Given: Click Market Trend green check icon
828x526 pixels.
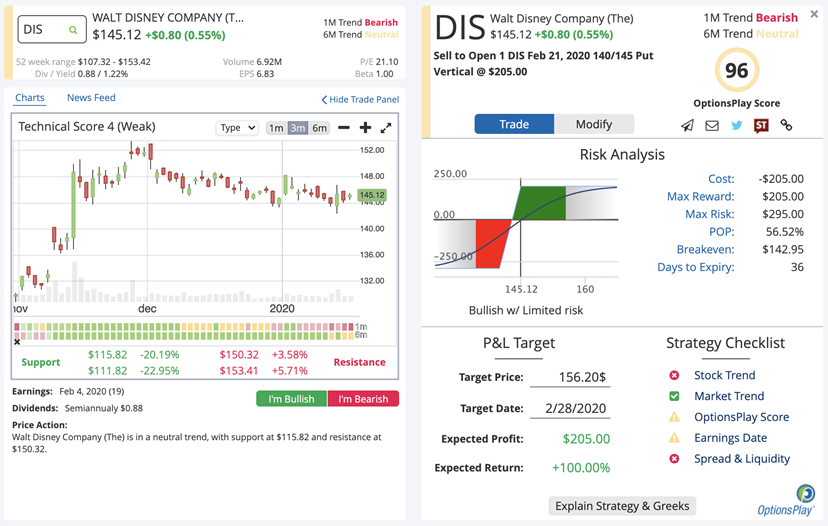Looking at the screenshot, I should pos(674,396).
